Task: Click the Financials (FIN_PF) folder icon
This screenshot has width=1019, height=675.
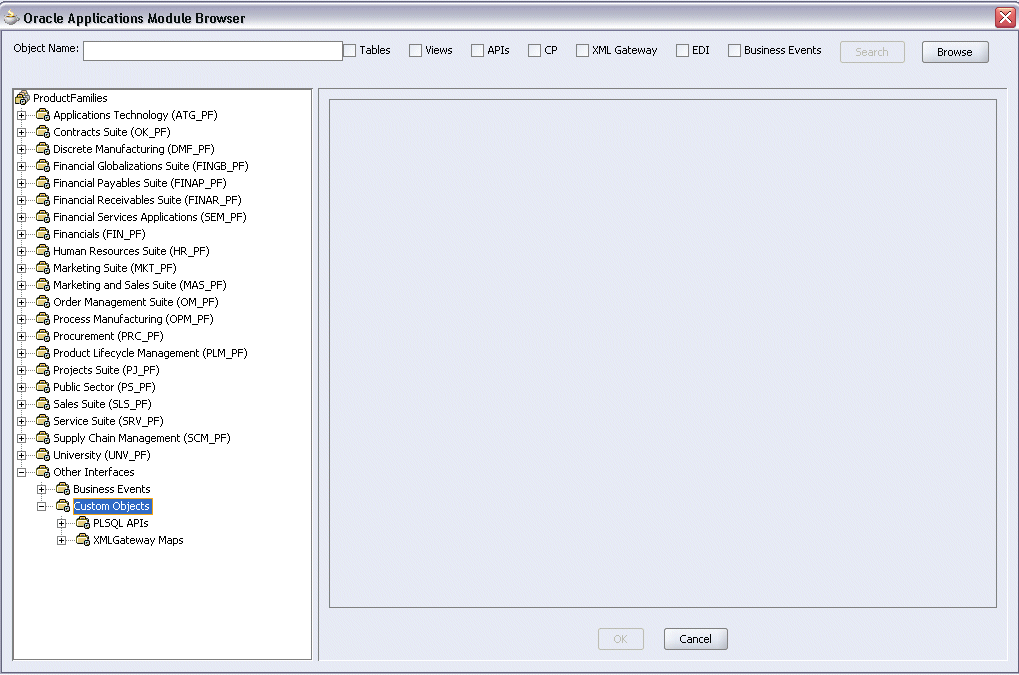Action: pos(43,234)
